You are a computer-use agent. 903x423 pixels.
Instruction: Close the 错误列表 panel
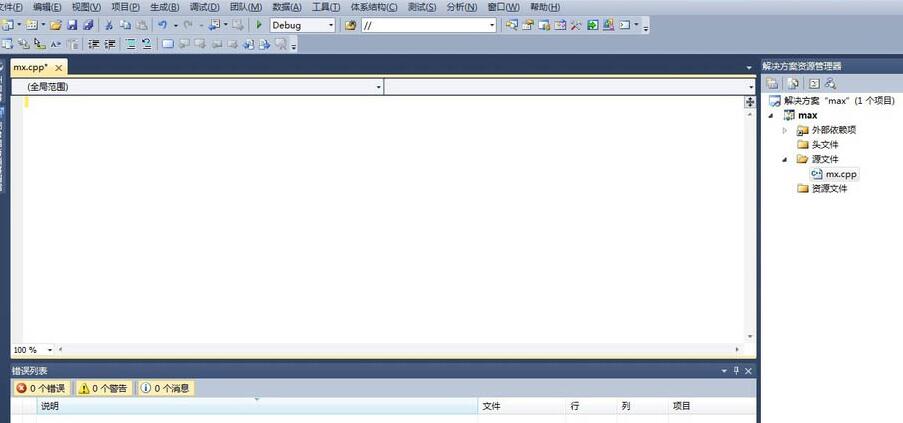point(749,371)
